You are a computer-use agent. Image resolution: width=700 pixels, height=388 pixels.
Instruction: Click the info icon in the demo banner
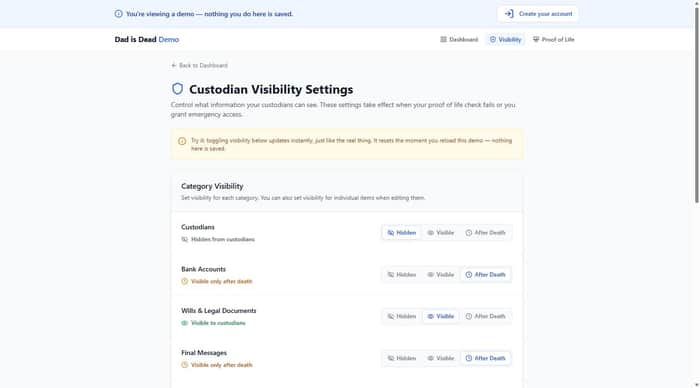coord(118,14)
